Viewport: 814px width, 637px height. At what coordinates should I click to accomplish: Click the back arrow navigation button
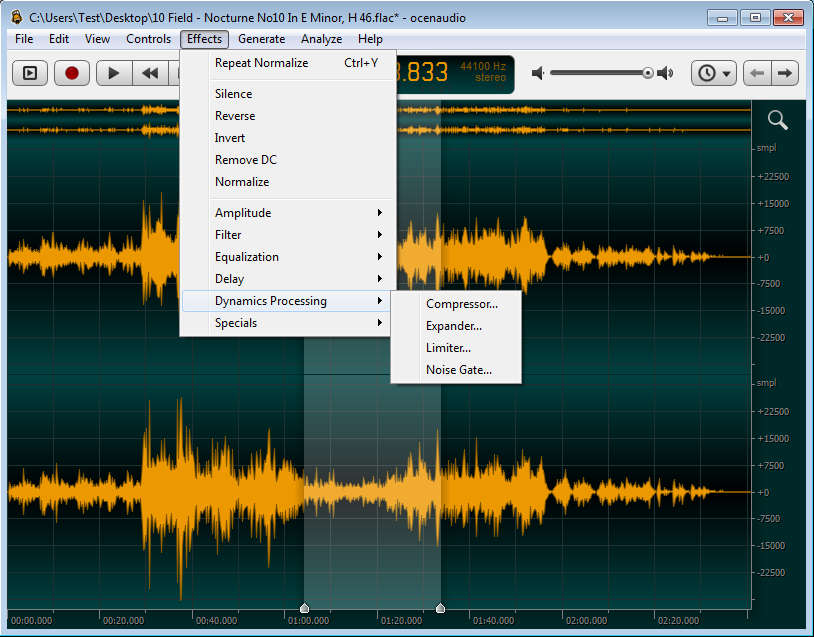click(757, 73)
